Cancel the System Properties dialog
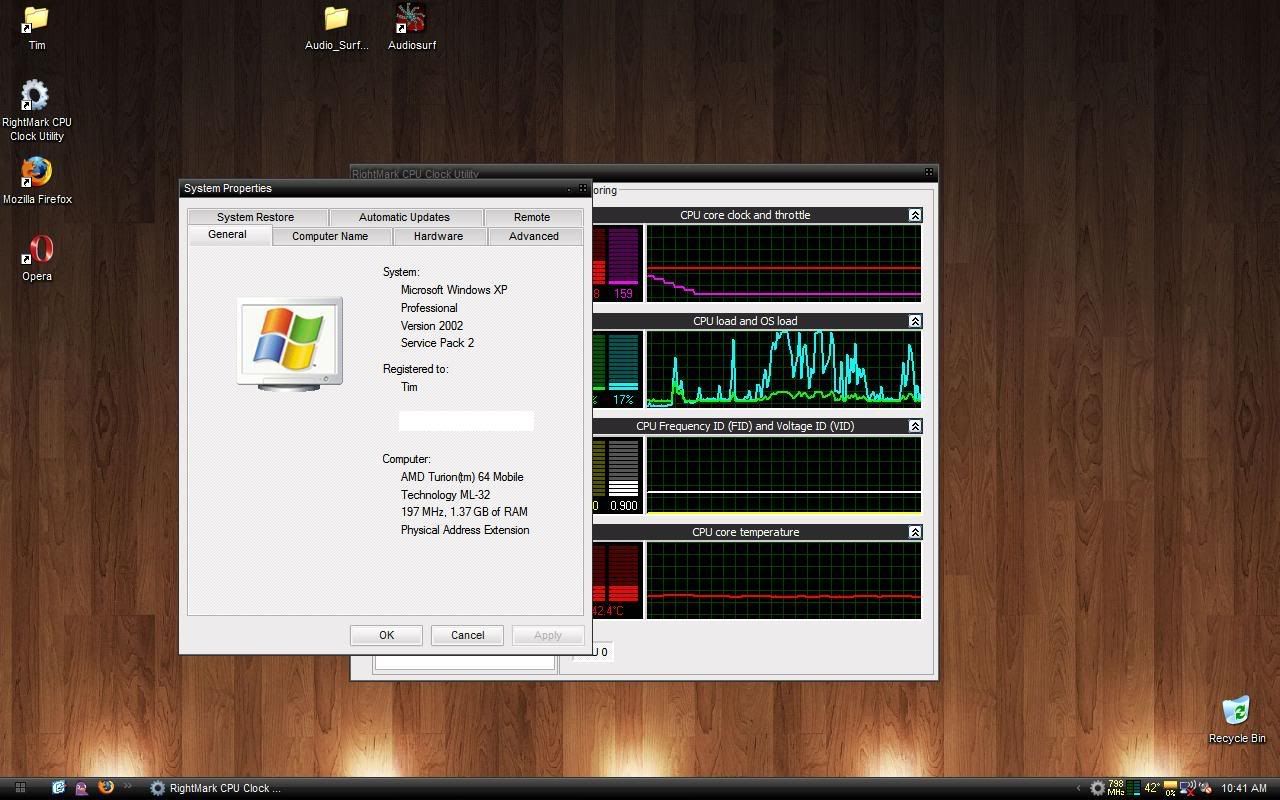1280x800 pixels. pos(467,635)
